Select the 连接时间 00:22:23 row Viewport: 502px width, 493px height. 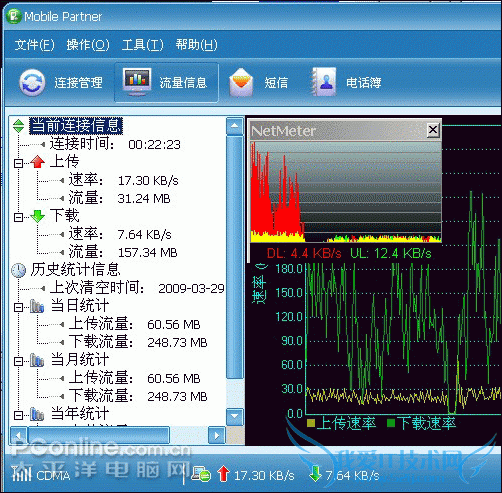coord(115,144)
